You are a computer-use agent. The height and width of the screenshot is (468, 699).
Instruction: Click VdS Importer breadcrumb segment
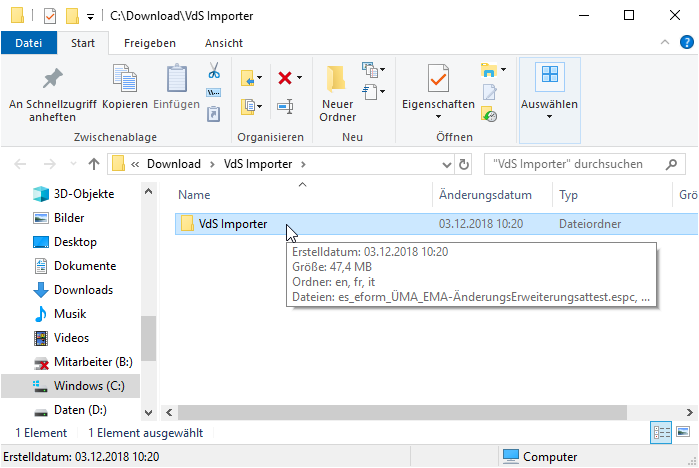click(258, 164)
